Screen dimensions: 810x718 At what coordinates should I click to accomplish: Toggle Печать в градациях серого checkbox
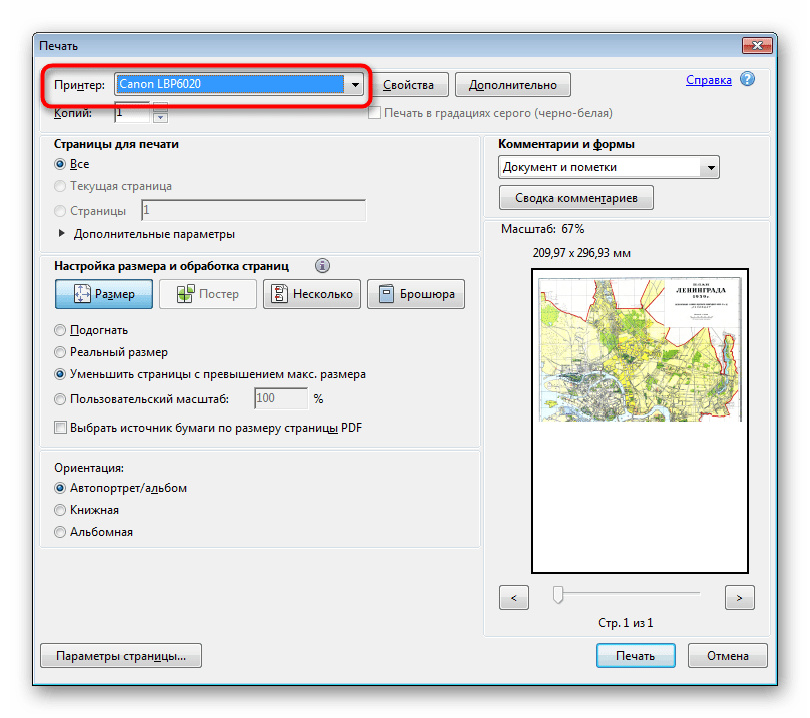coord(374,113)
